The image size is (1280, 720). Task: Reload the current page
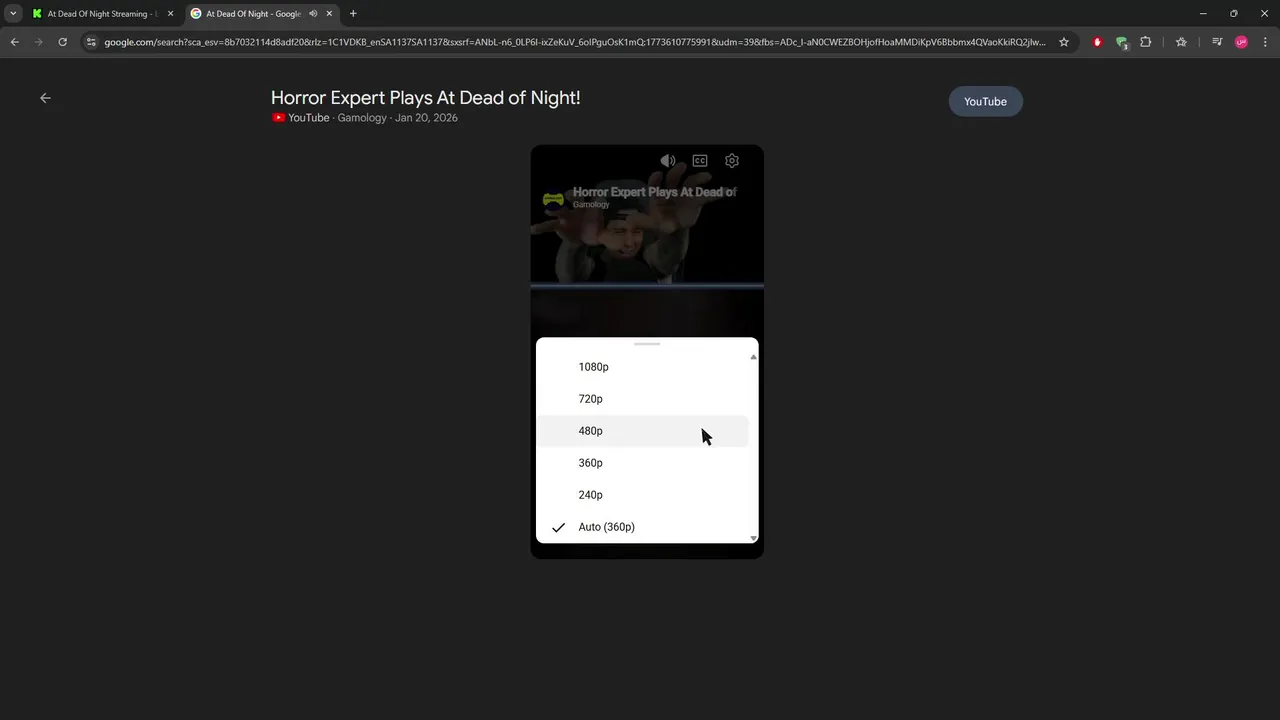pos(62,42)
